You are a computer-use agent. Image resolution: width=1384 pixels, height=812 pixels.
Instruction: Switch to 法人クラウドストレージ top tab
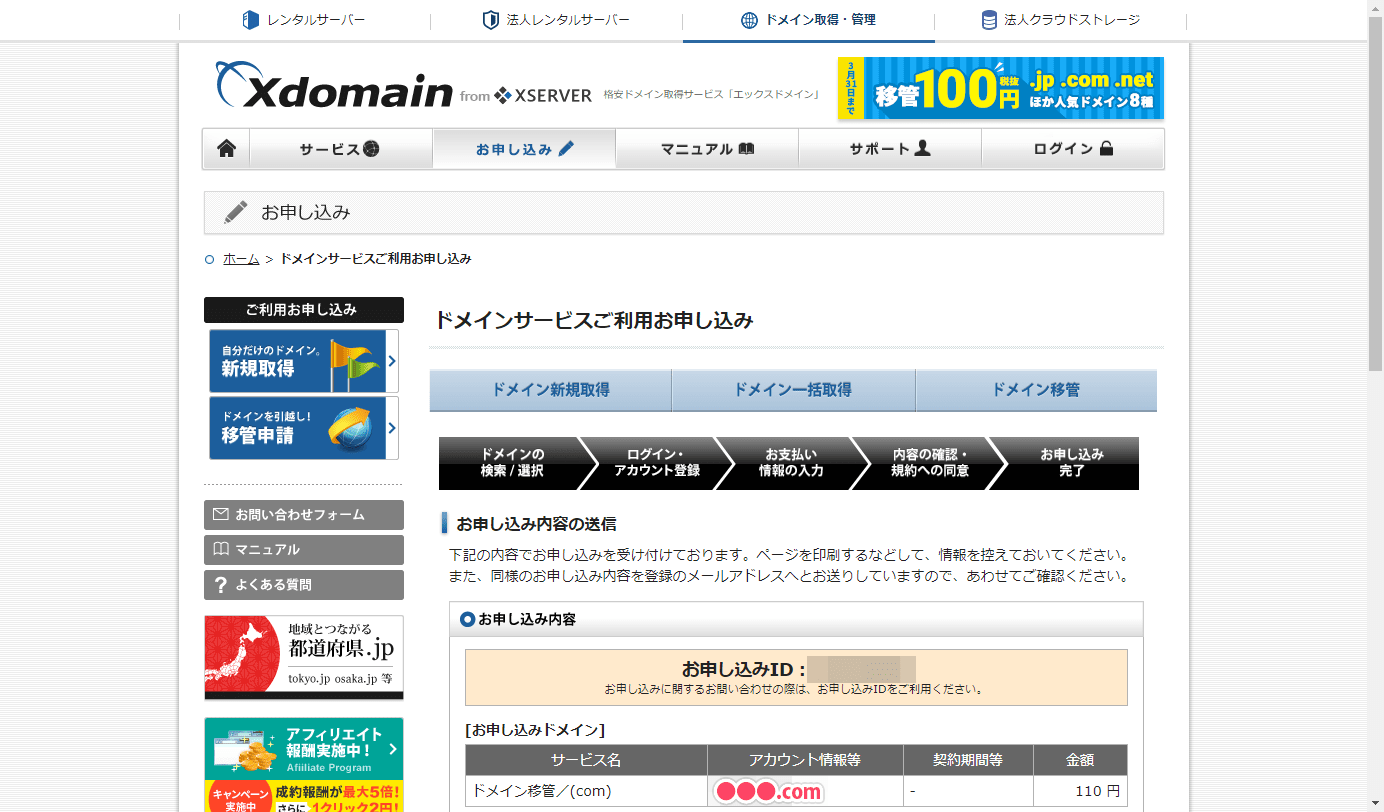pyautogui.click(x=1060, y=20)
